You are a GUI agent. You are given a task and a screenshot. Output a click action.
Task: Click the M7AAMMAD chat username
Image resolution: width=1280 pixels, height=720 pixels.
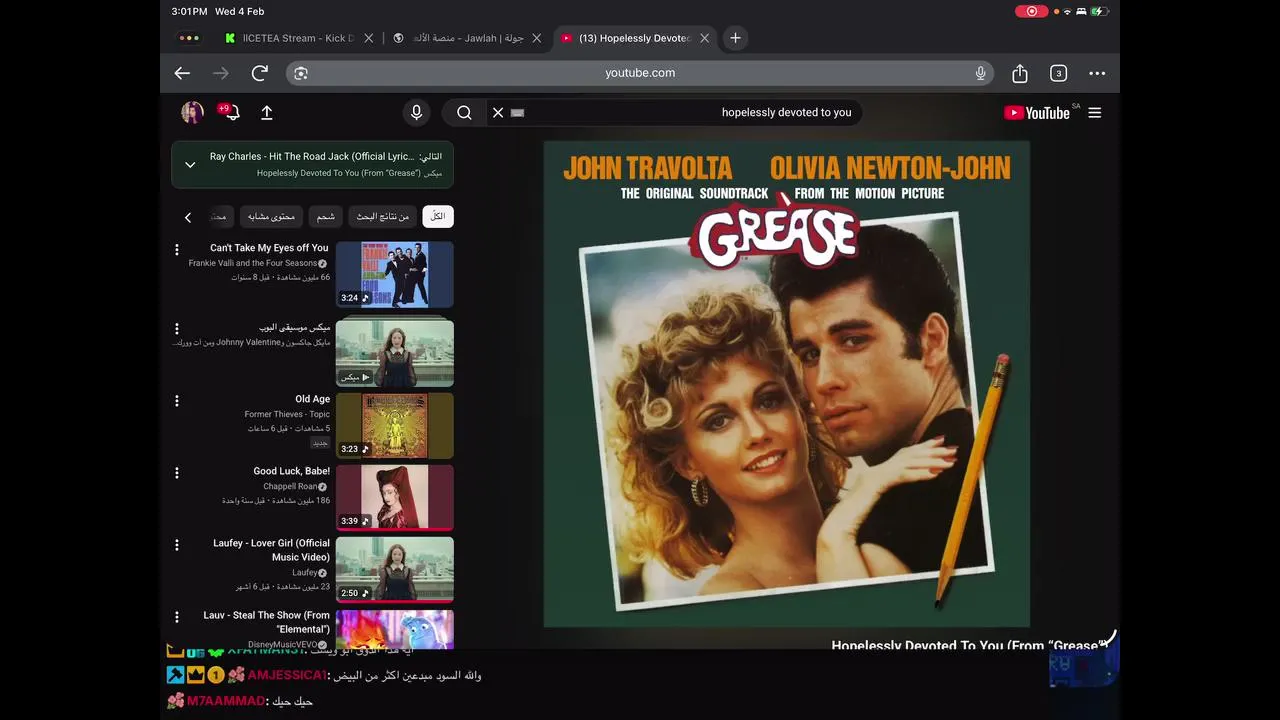coord(226,701)
